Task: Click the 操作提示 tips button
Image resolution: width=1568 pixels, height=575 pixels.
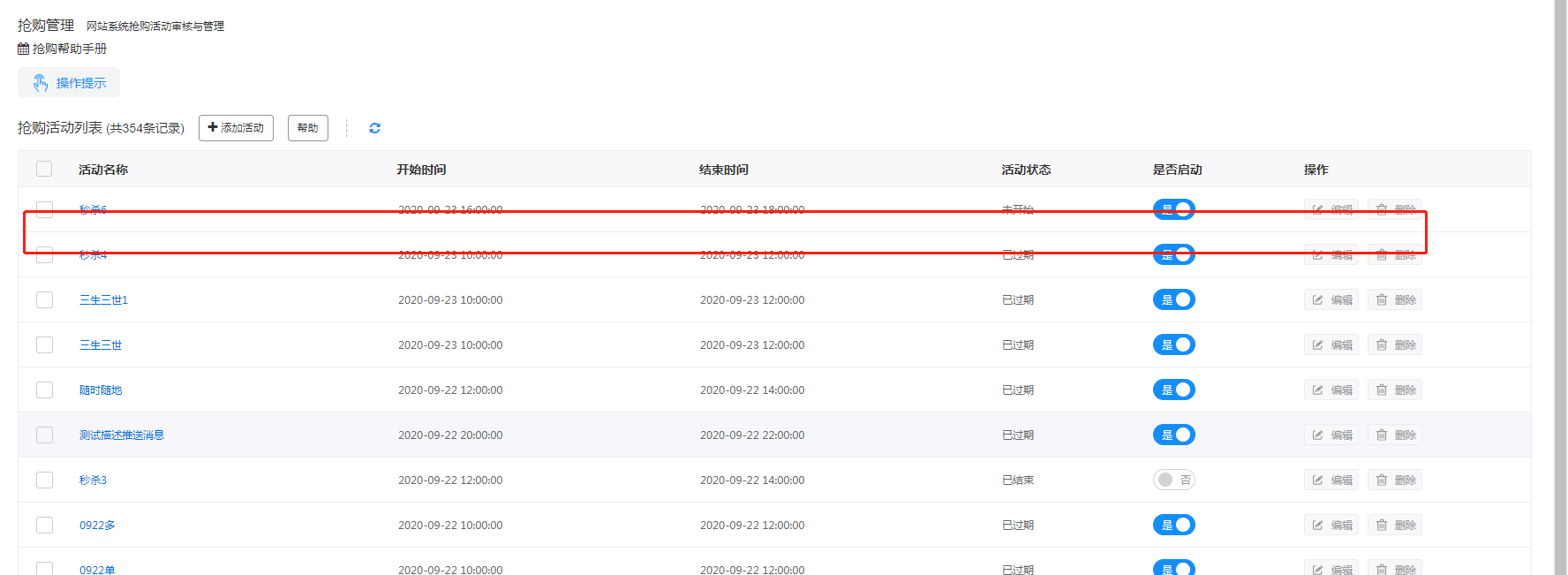Action: coord(69,83)
